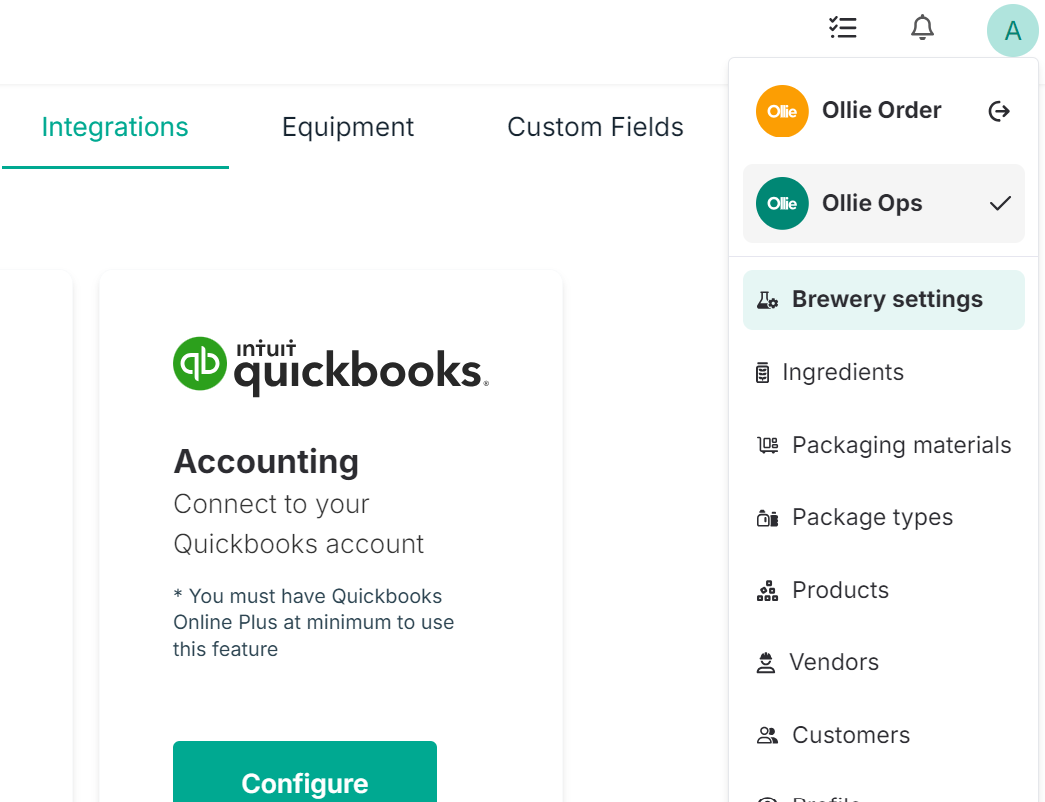1045x802 pixels.
Task: Open Vendors menu item
Action: (x=884, y=663)
